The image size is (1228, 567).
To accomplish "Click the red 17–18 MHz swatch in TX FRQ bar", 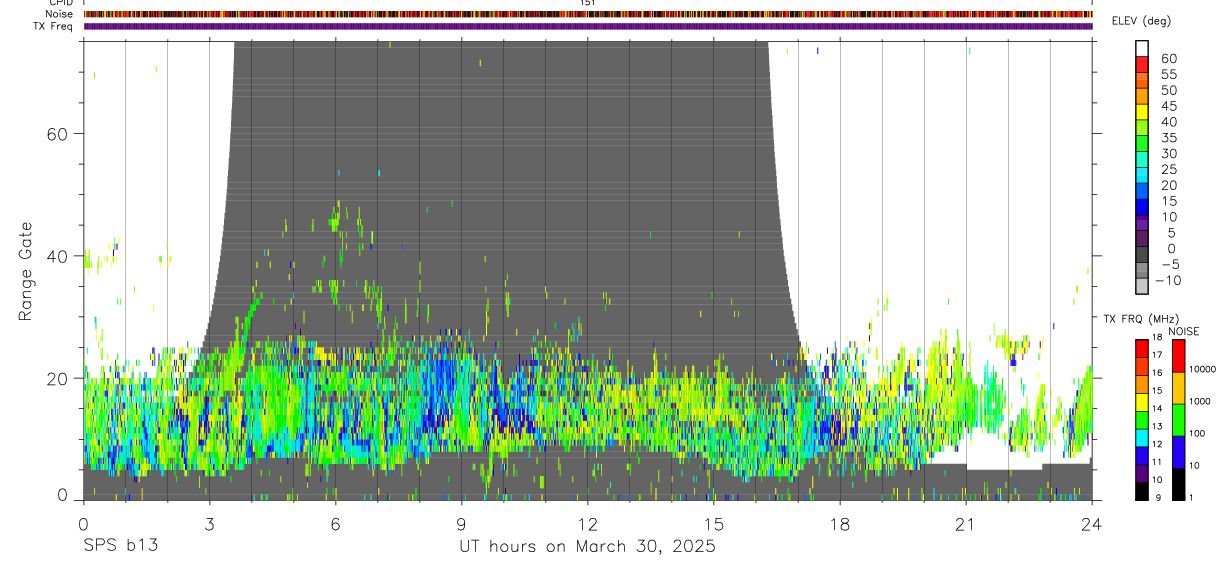I will (1142, 348).
